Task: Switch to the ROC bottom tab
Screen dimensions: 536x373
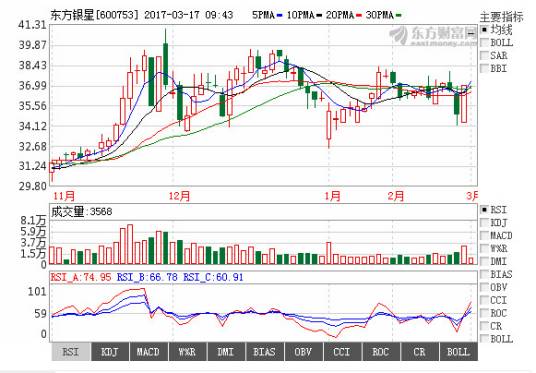Action: point(380,352)
